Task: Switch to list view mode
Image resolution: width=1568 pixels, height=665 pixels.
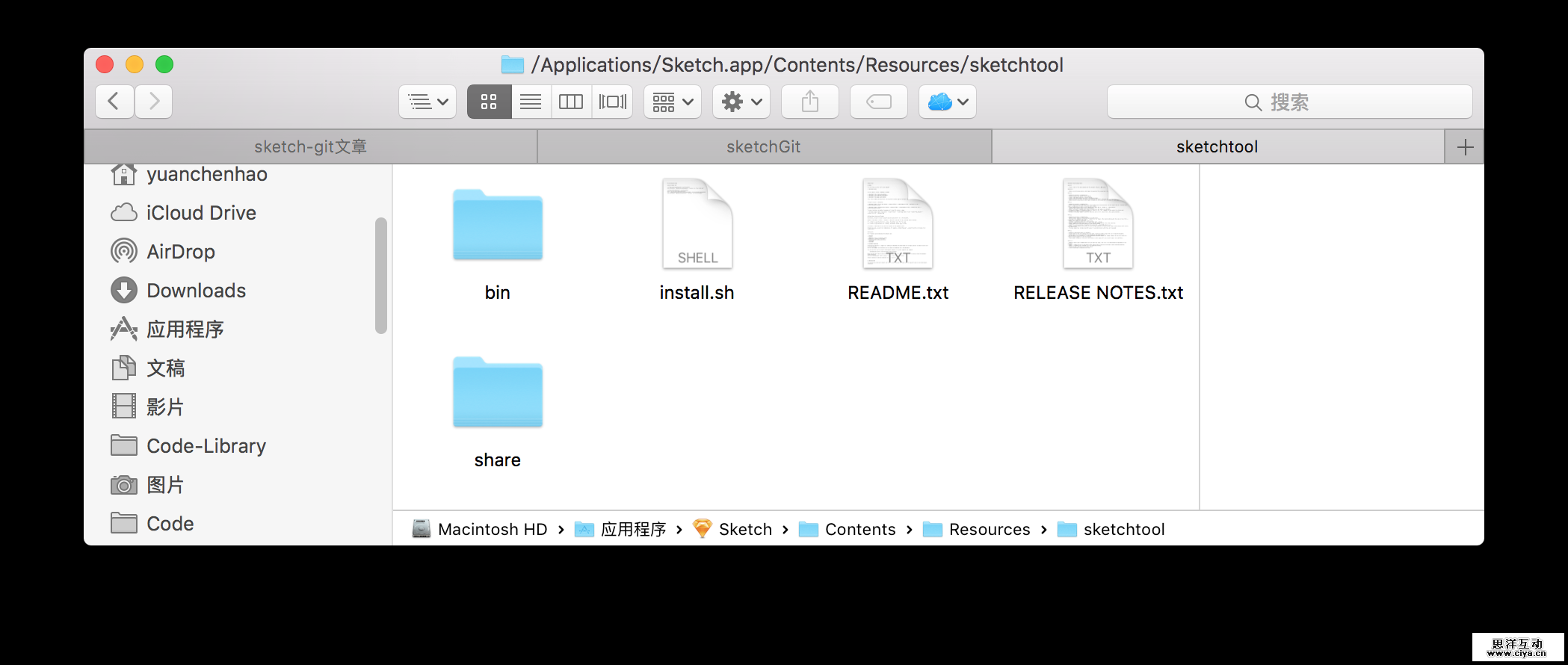Action: pos(531,102)
